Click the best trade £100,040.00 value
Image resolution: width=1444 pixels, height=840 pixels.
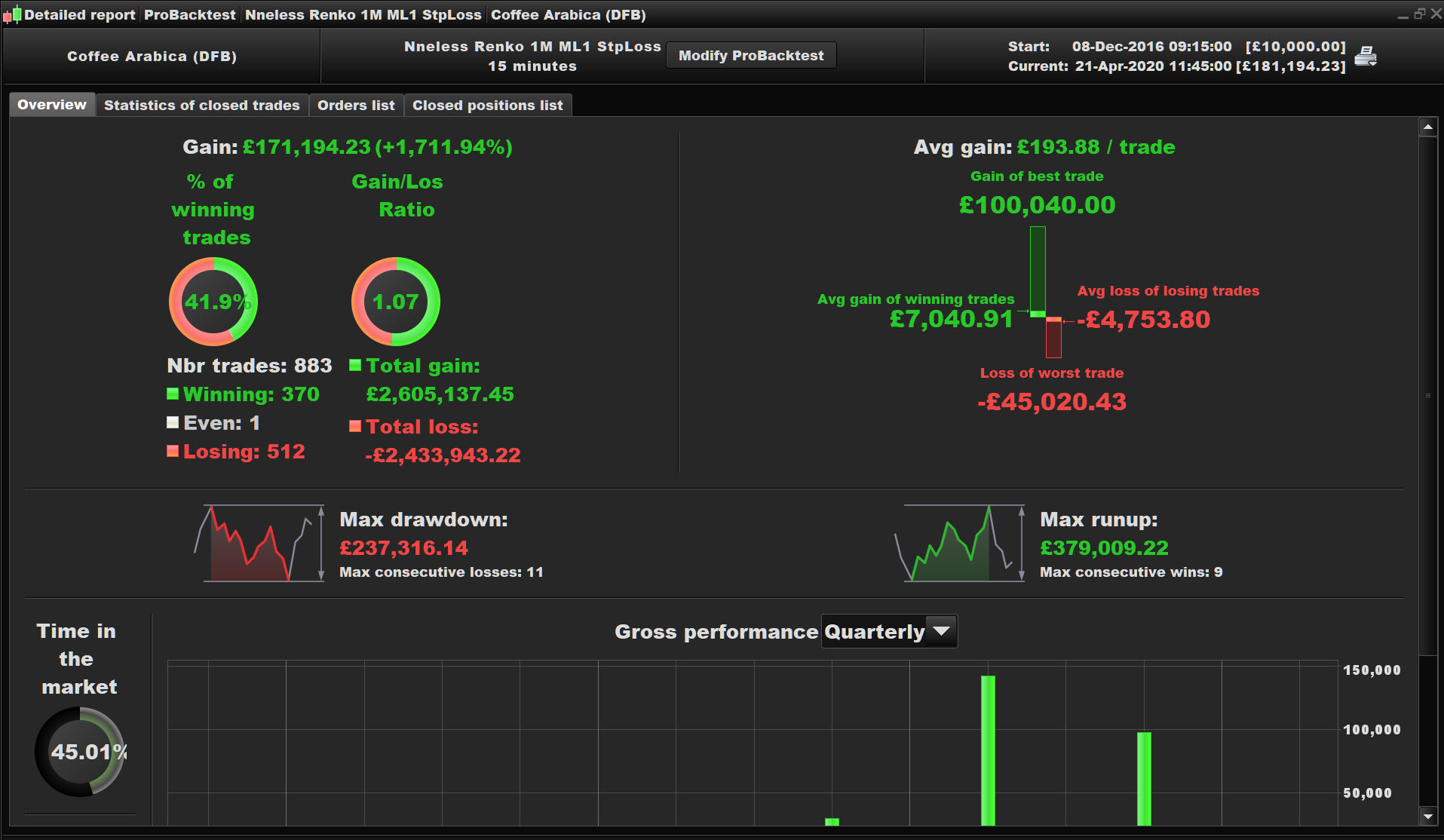[1037, 205]
